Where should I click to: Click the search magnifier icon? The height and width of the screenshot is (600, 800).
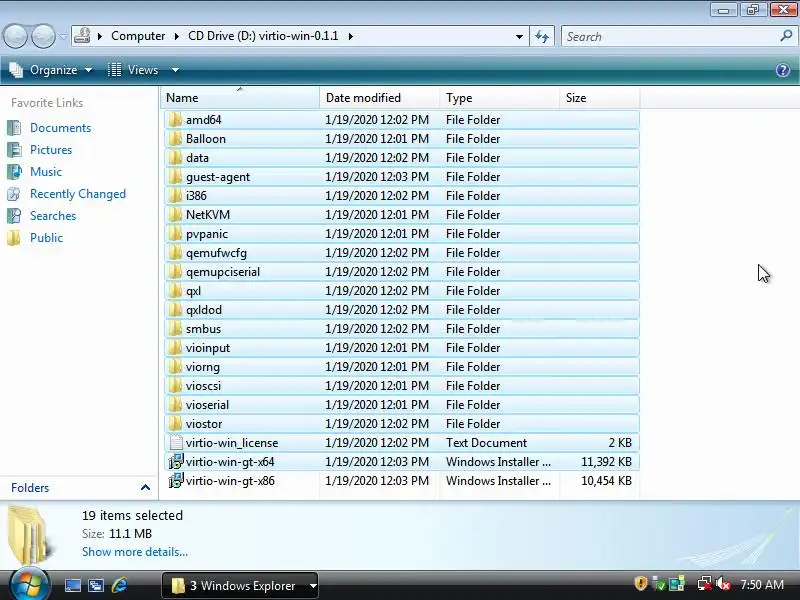tap(786, 36)
